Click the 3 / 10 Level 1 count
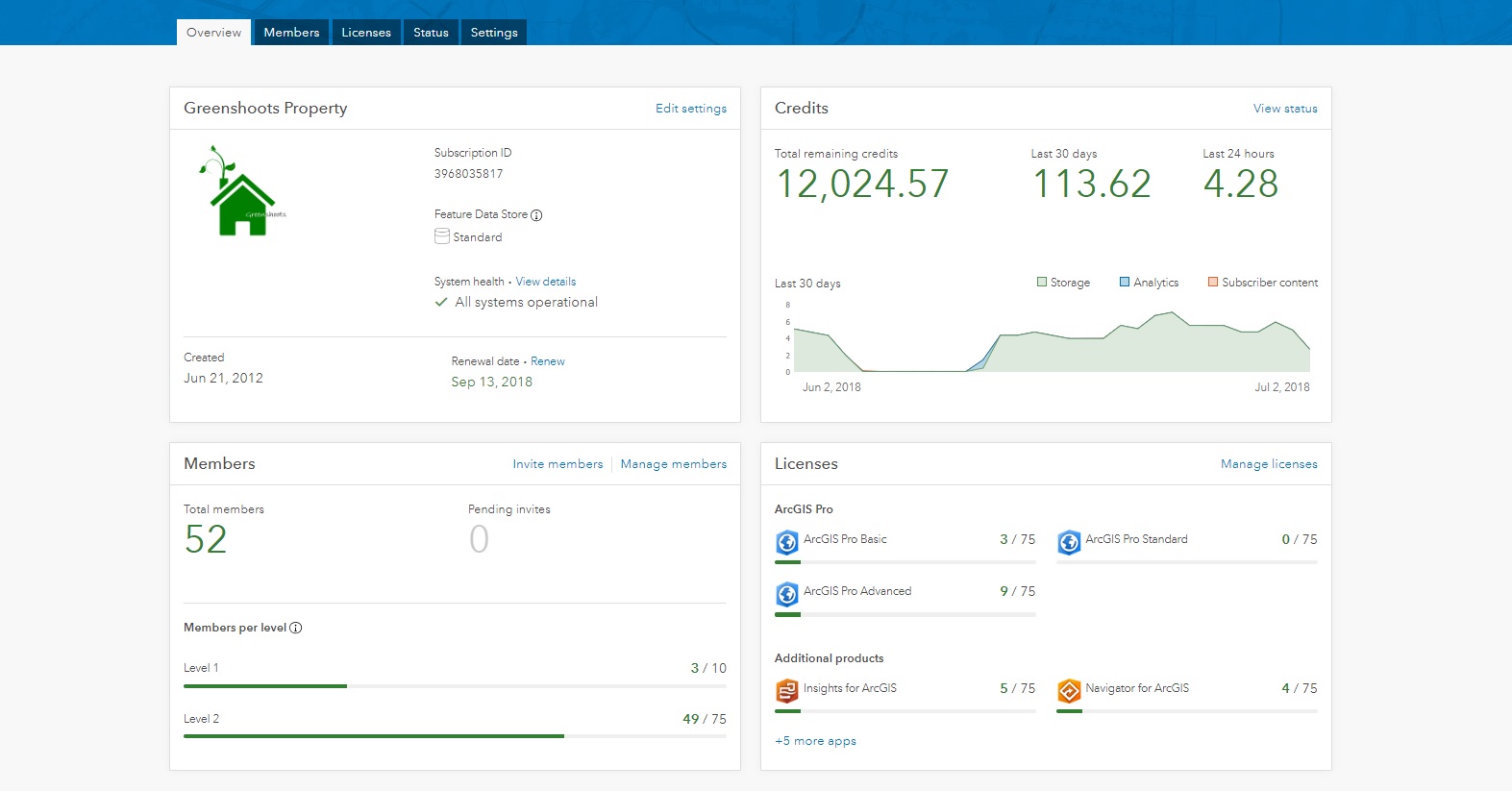1512x791 pixels. (708, 668)
